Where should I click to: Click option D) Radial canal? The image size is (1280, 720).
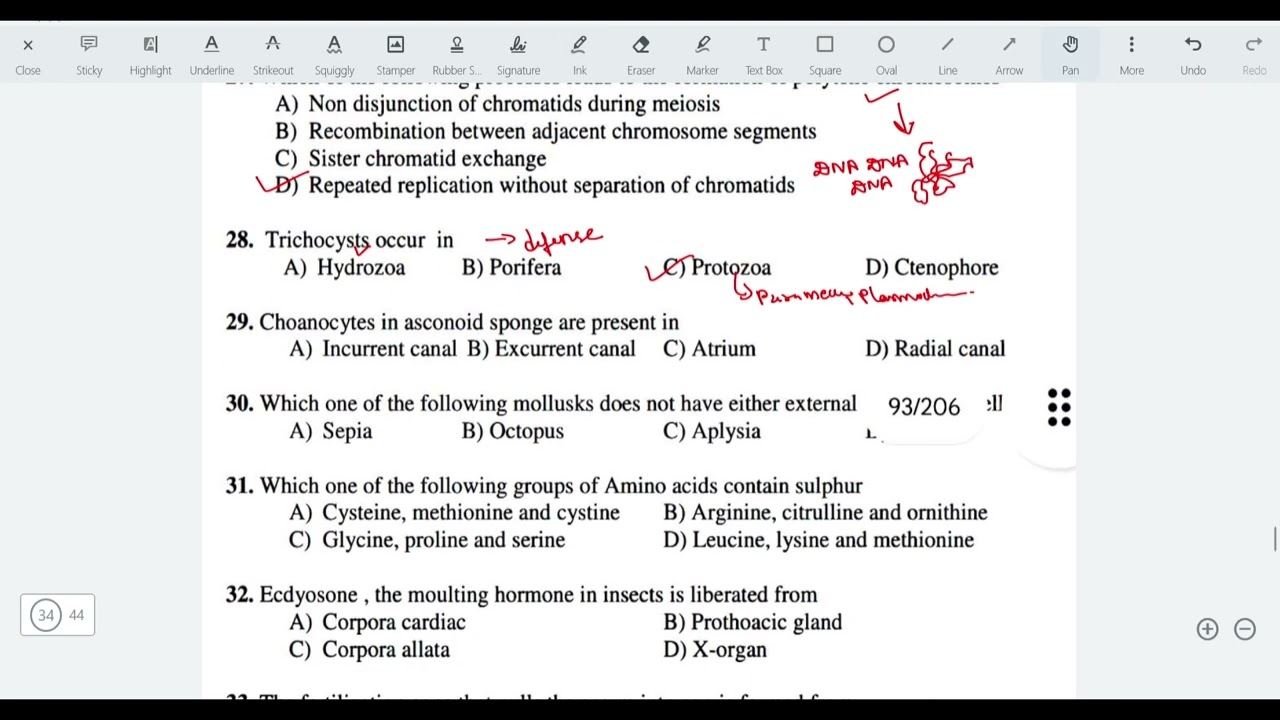[x=935, y=348]
